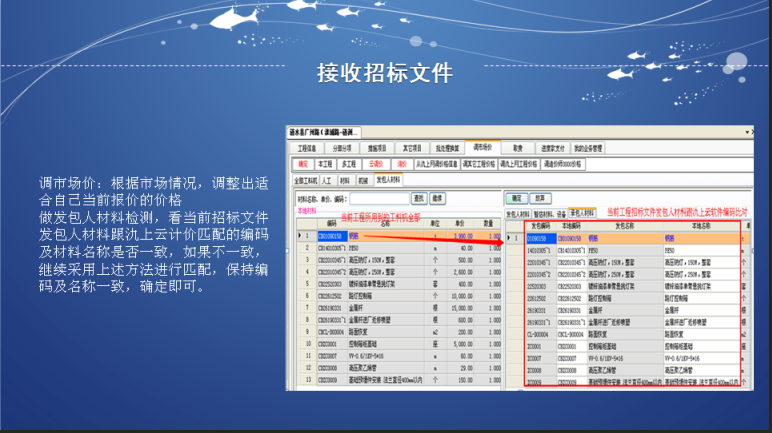Select row 1 钢筋 in left table
Screen dimensions: 772x433
tap(399, 236)
